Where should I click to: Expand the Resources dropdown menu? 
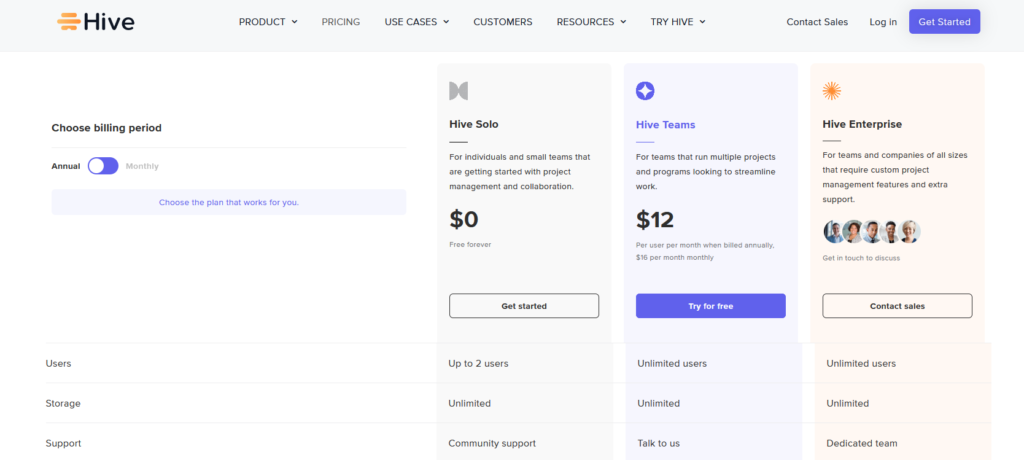coord(591,22)
